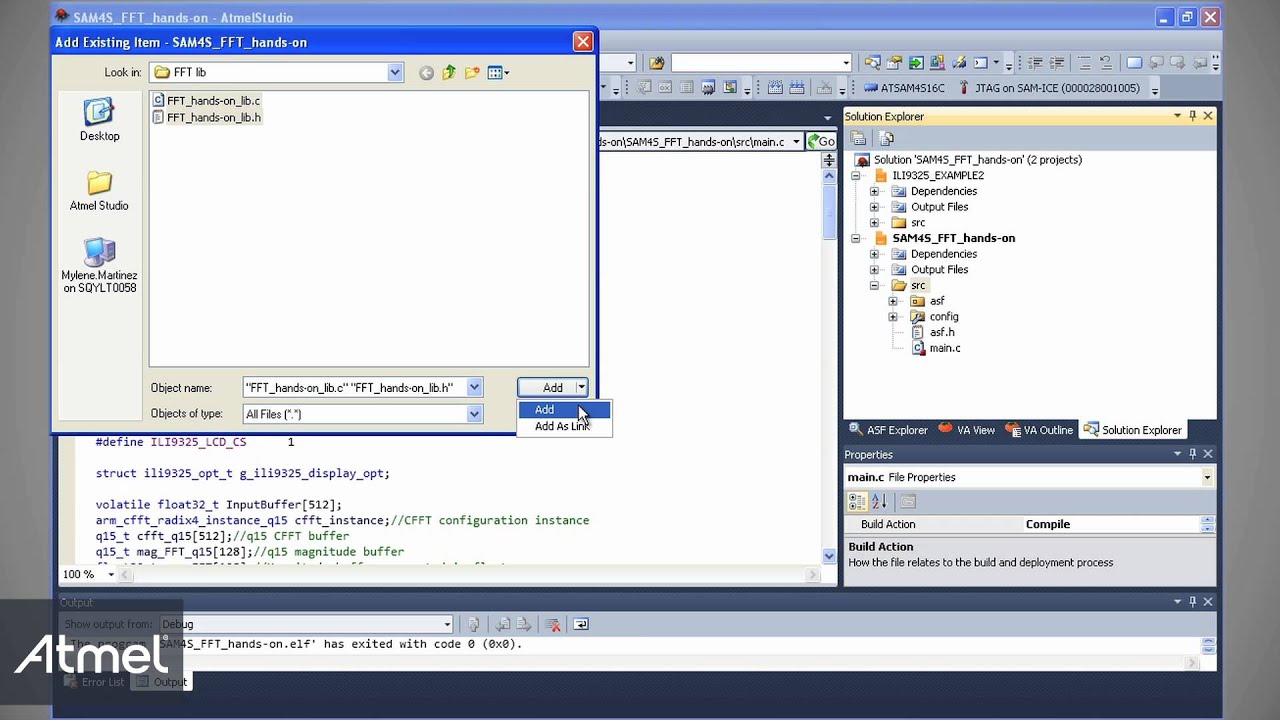Screen dimensions: 1280x720
Task: Switch to VA Outline tab
Action: [1038, 430]
